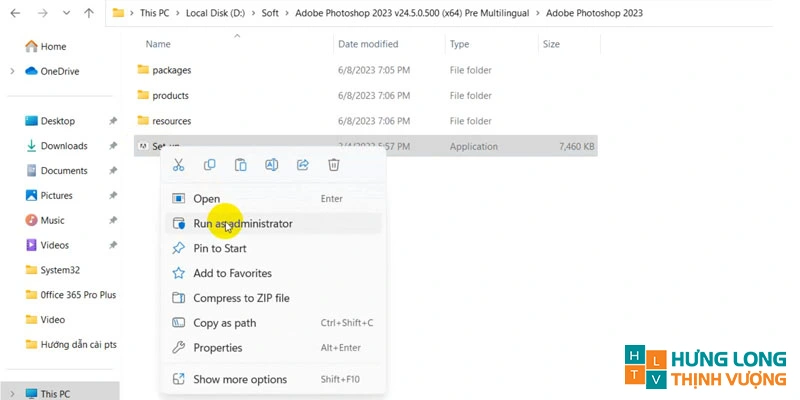Unpin Documents via its pin icon

tap(113, 170)
